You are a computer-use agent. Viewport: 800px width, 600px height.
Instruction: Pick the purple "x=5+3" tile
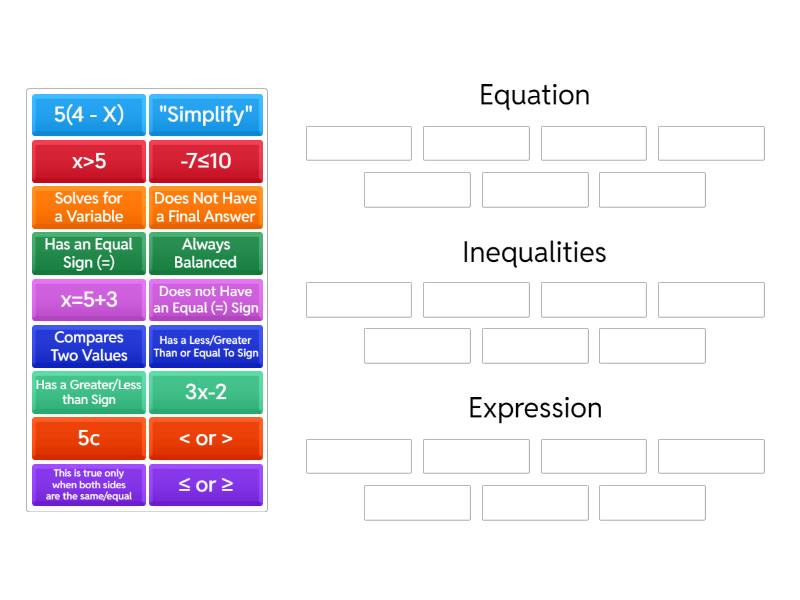89,299
